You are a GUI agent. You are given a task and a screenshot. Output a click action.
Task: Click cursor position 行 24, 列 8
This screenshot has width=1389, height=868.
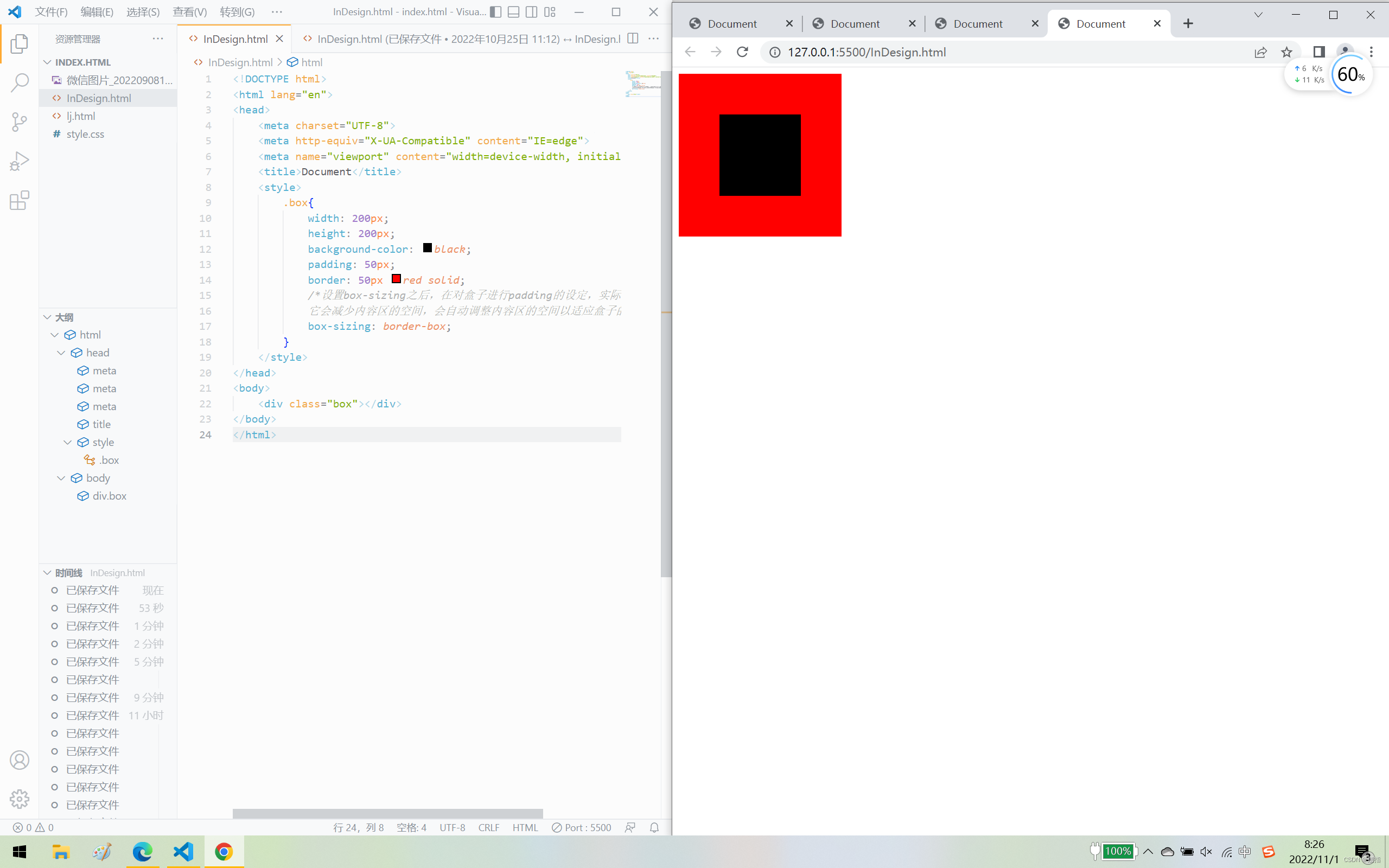[358, 827]
